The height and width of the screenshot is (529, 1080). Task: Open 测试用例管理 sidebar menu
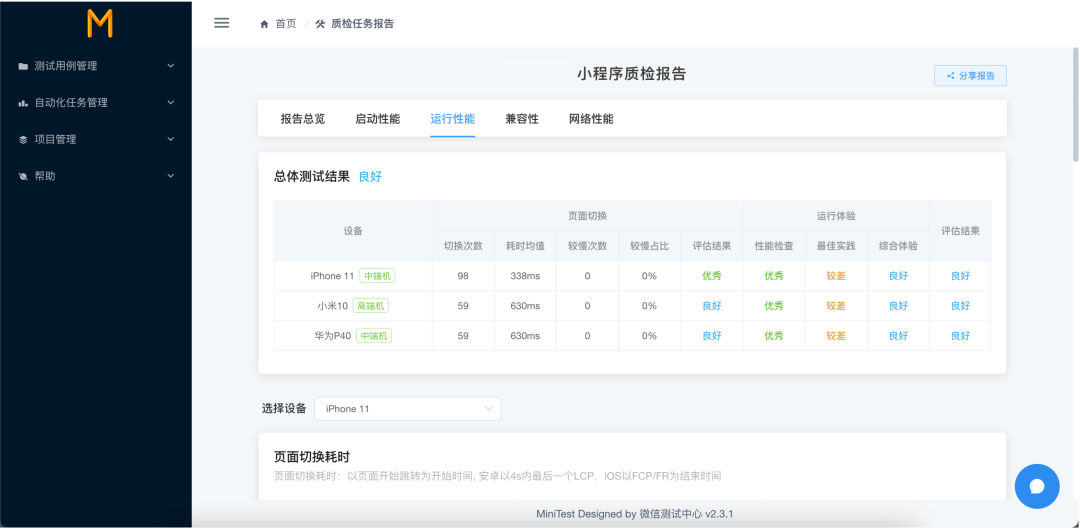pos(96,66)
